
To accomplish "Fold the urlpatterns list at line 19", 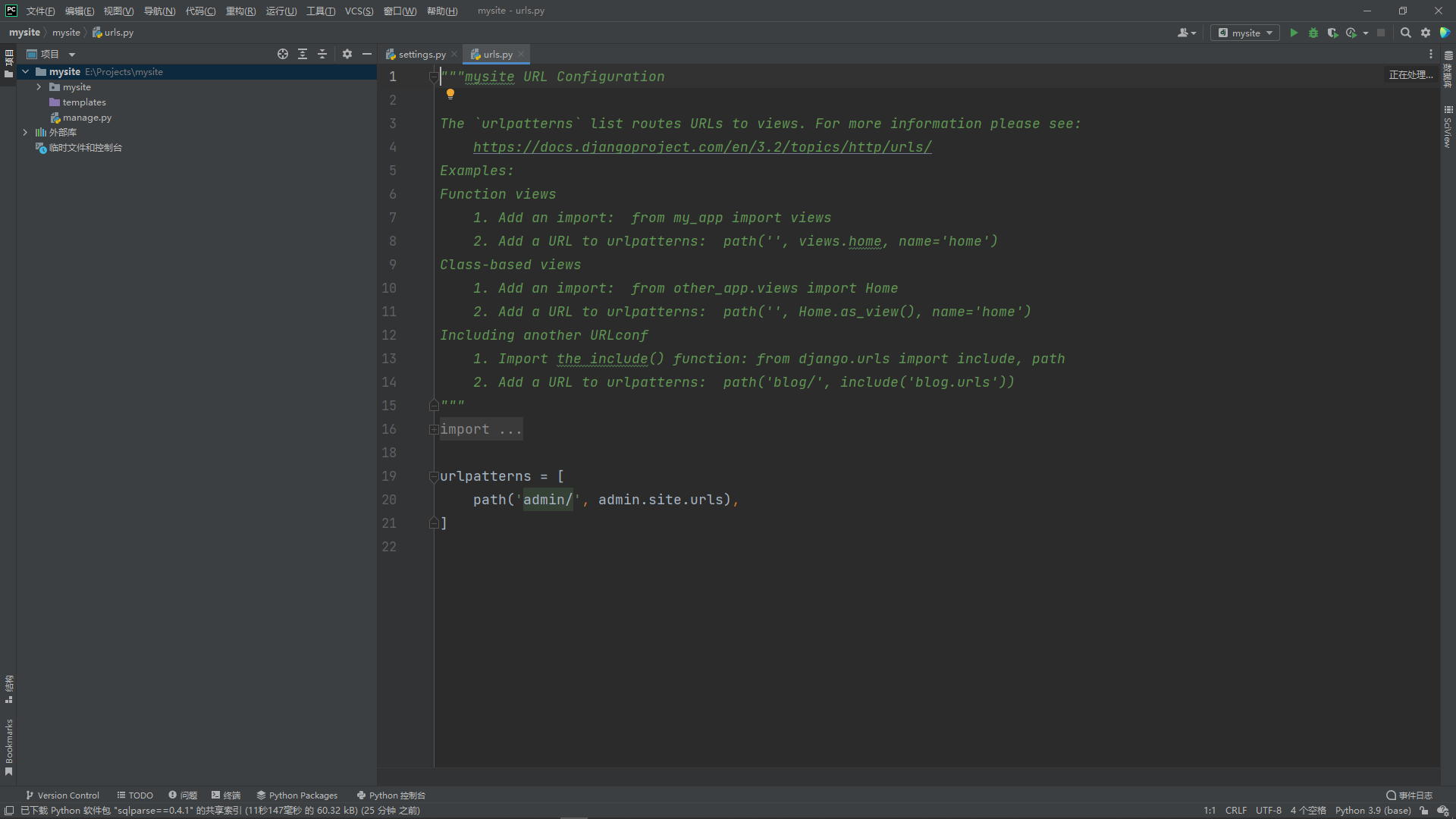I will 434,476.
